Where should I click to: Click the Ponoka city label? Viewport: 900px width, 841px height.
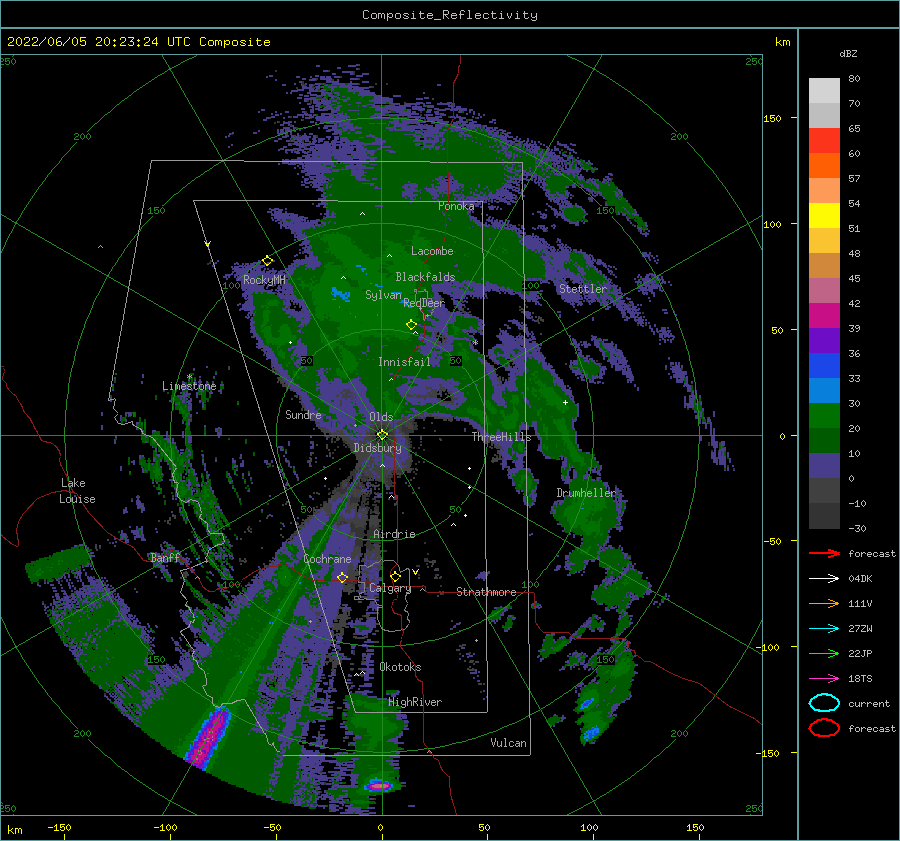click(x=456, y=206)
